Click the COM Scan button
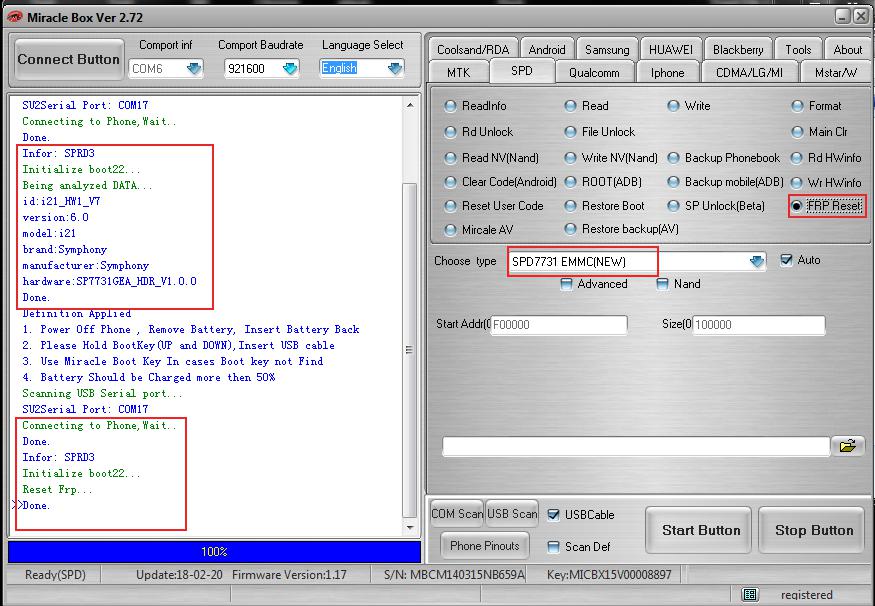This screenshot has height=606, width=875. tap(457, 513)
